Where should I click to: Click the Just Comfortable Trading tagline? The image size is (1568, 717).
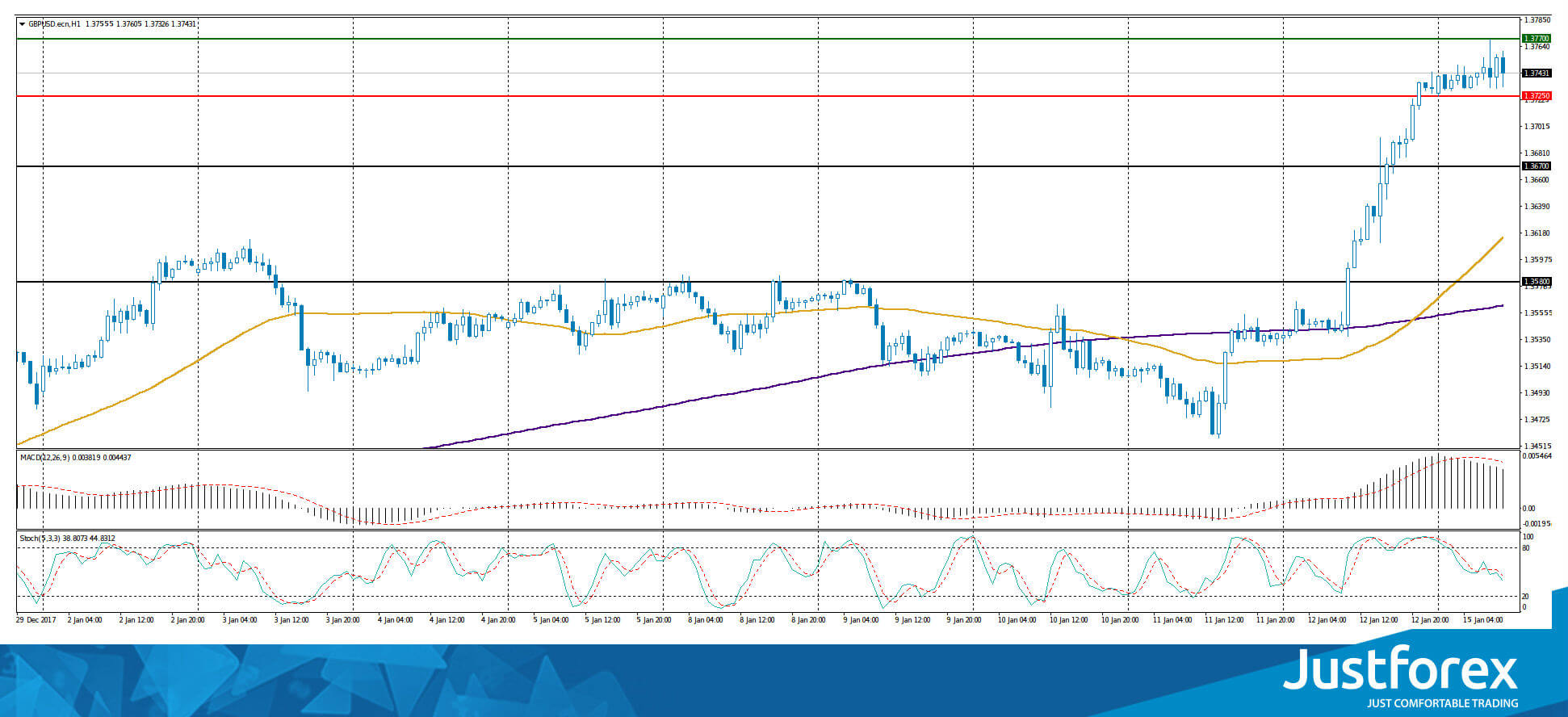pyautogui.click(x=1442, y=703)
